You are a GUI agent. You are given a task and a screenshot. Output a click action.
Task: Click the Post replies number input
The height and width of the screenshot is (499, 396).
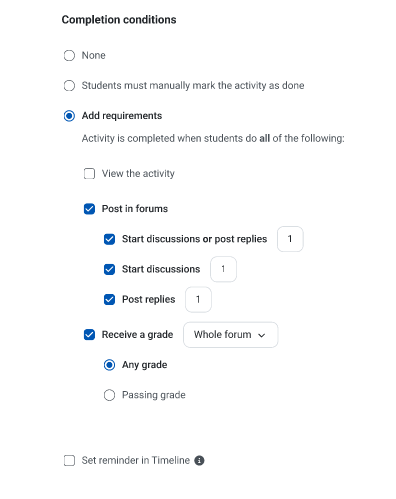coord(198,299)
